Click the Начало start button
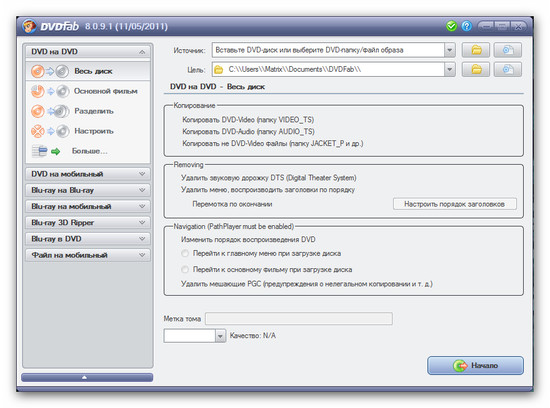Image resolution: width=550 pixels, height=408 pixels. [x=475, y=366]
